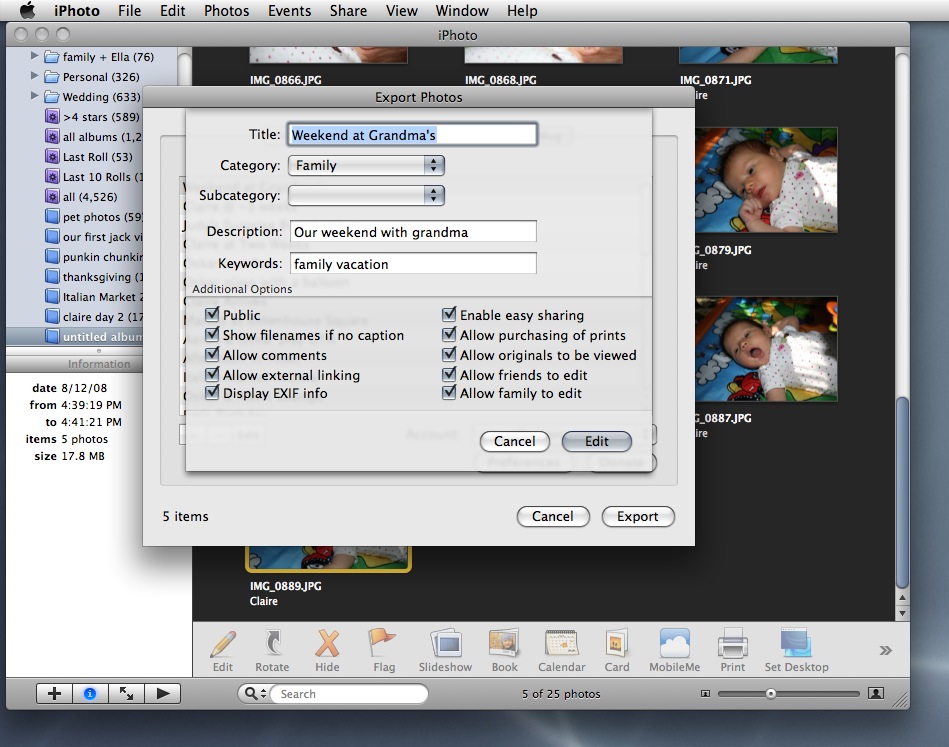
Task: Click the MobileMe cloud icon
Action: coord(674,644)
